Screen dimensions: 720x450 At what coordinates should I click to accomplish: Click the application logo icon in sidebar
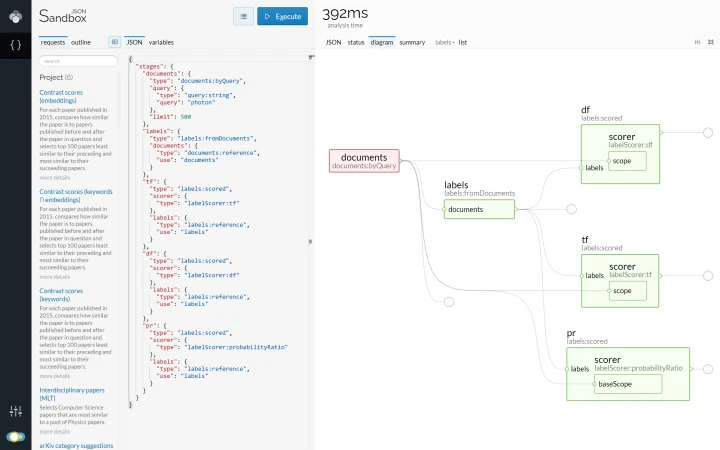16,17
